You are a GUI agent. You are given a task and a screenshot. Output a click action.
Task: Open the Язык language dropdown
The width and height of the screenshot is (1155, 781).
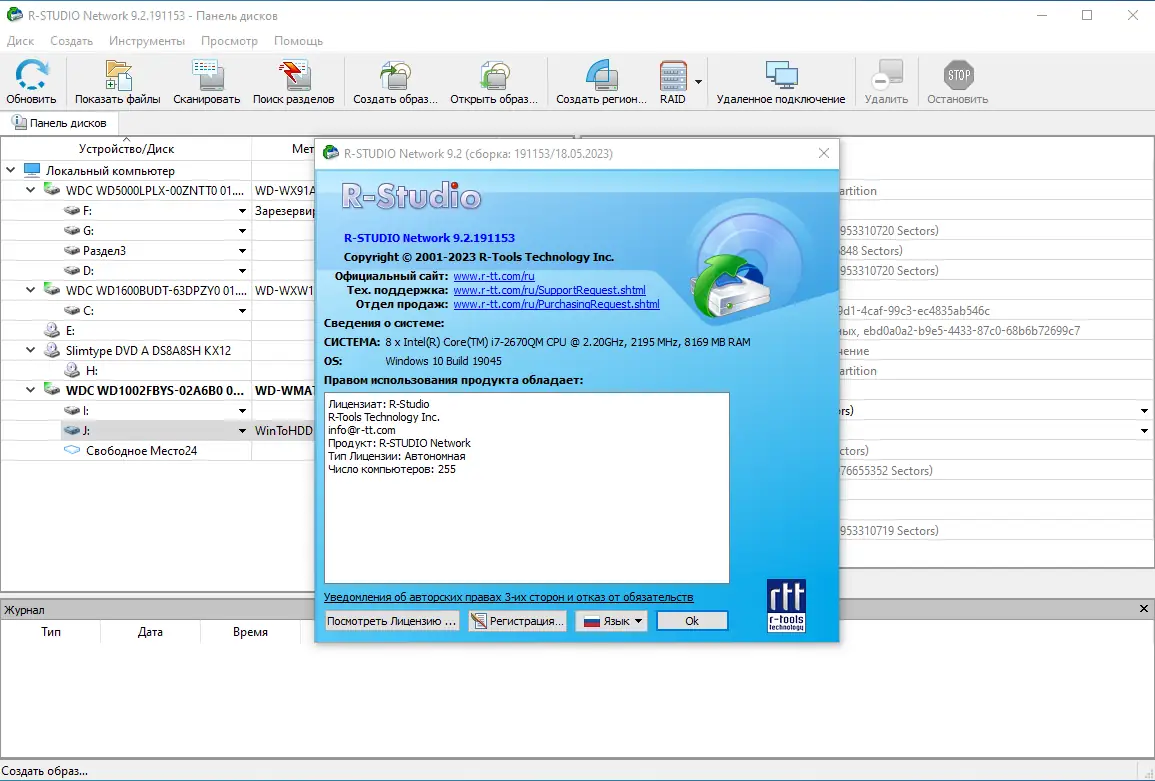[x=611, y=620]
